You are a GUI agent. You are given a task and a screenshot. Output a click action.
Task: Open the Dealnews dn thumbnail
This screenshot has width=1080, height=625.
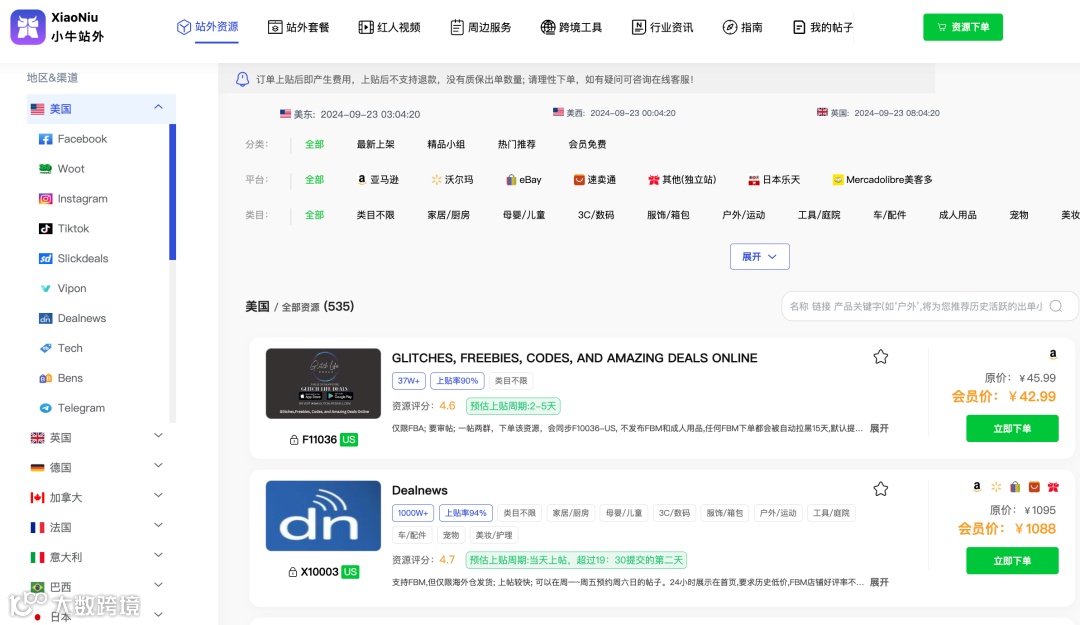click(x=323, y=515)
